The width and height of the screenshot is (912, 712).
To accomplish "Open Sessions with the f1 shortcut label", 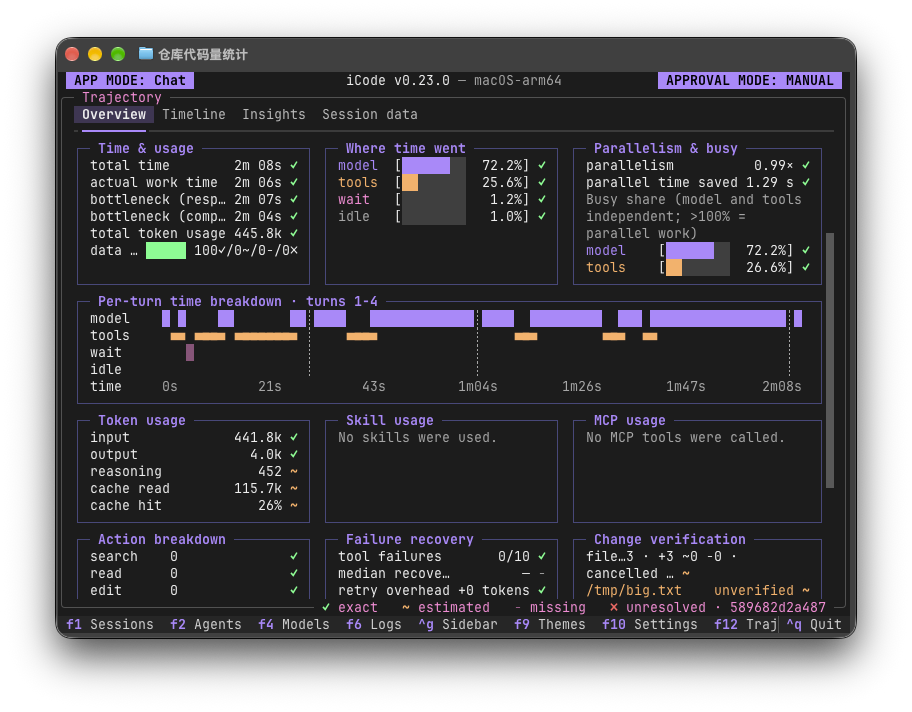I will pos(109,624).
